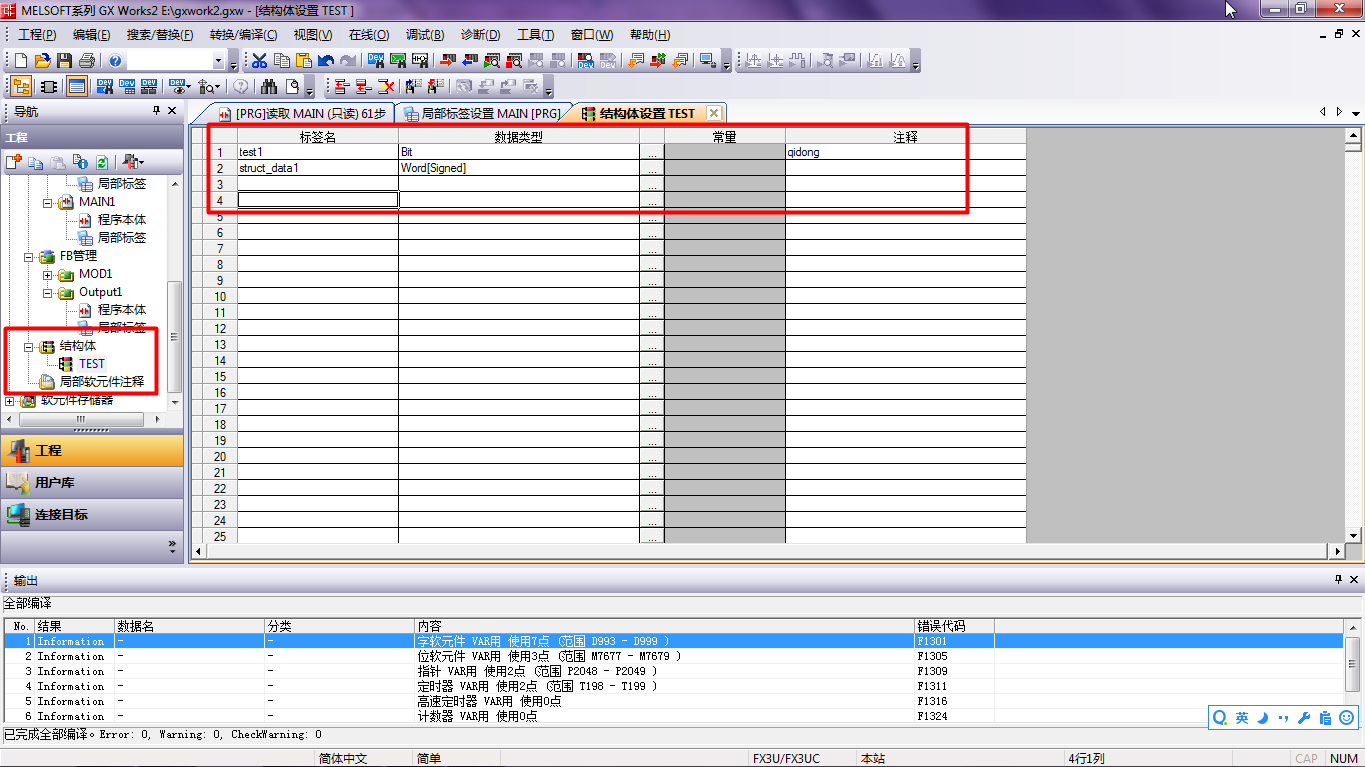The width and height of the screenshot is (1365, 767).
Task: Click the ellipsis button in row 2 data type
Action: pos(652,169)
